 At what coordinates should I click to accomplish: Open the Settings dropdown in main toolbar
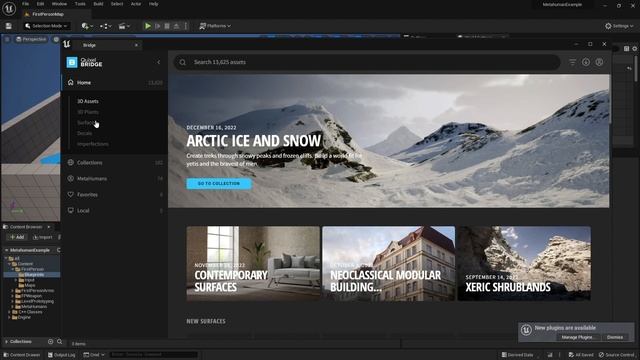[x=619, y=26]
